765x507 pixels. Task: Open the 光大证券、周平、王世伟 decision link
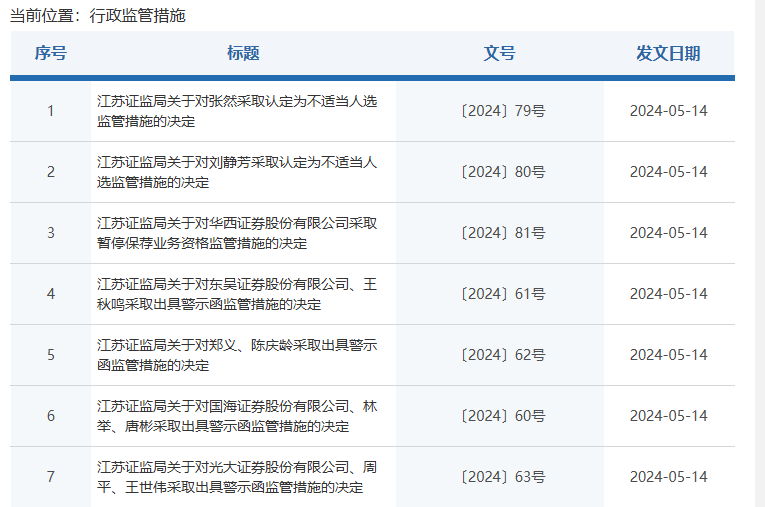pos(237,477)
